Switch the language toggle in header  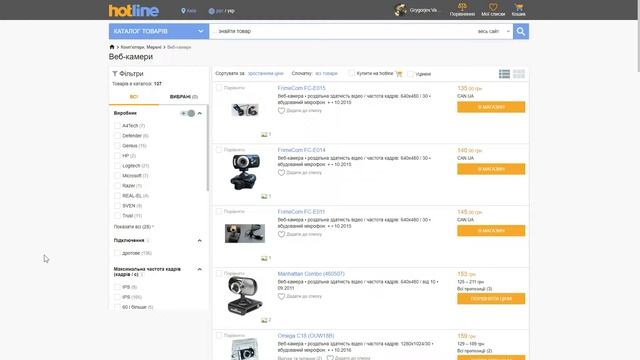click(222, 11)
